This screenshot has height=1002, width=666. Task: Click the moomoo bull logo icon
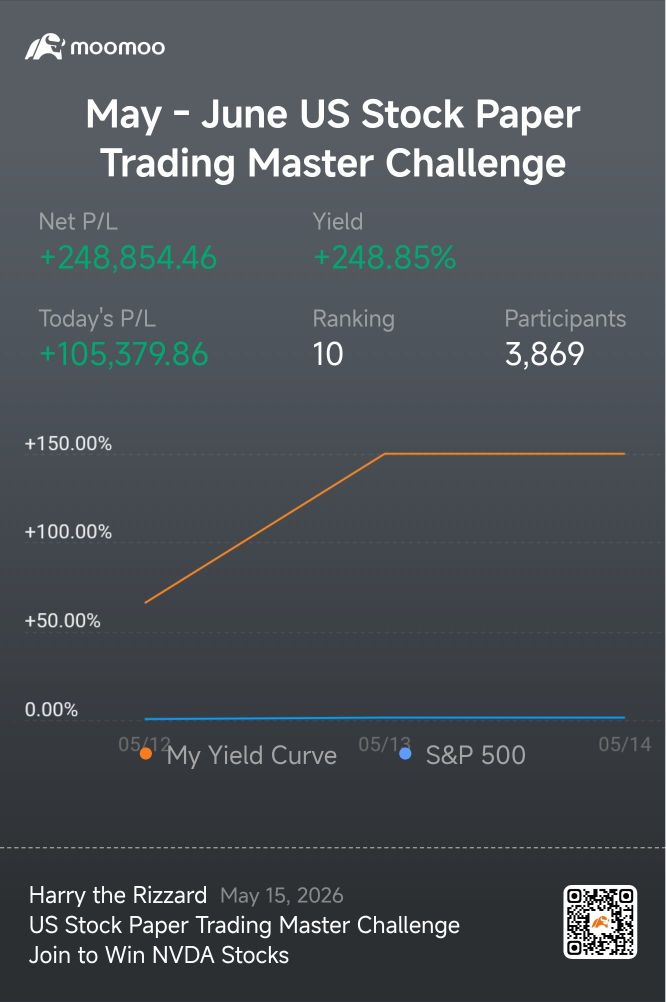pos(44,47)
